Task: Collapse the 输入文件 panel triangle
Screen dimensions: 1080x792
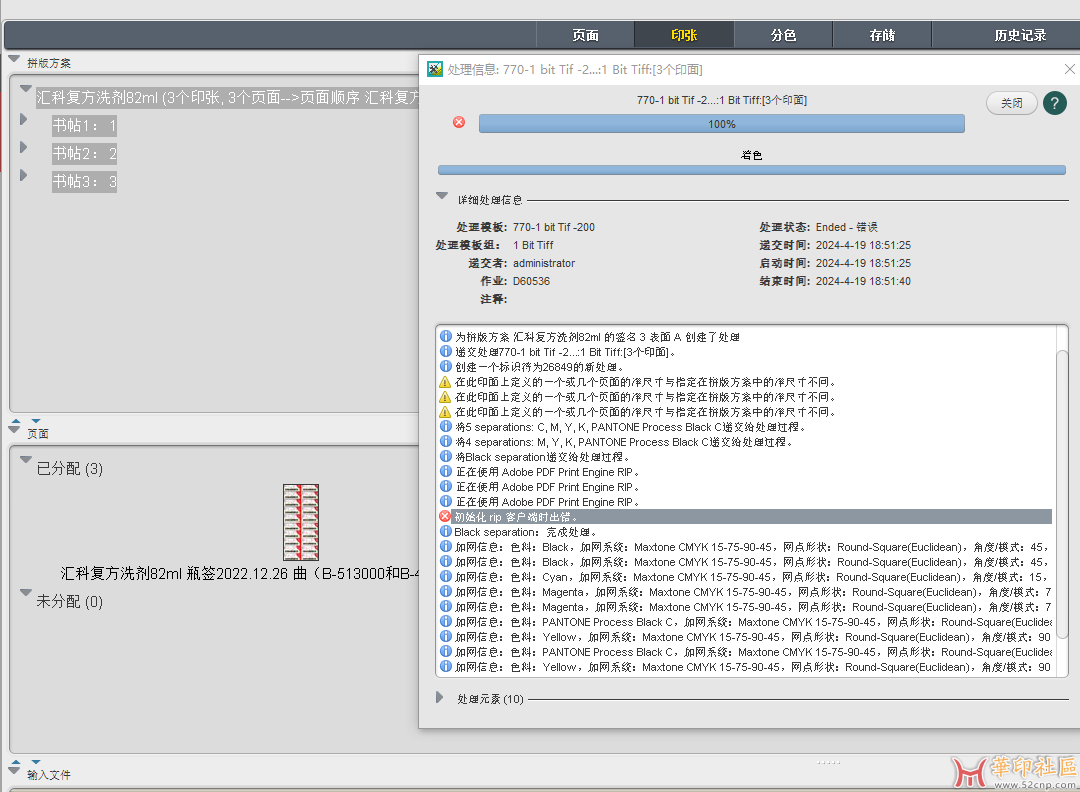Action: 14,771
